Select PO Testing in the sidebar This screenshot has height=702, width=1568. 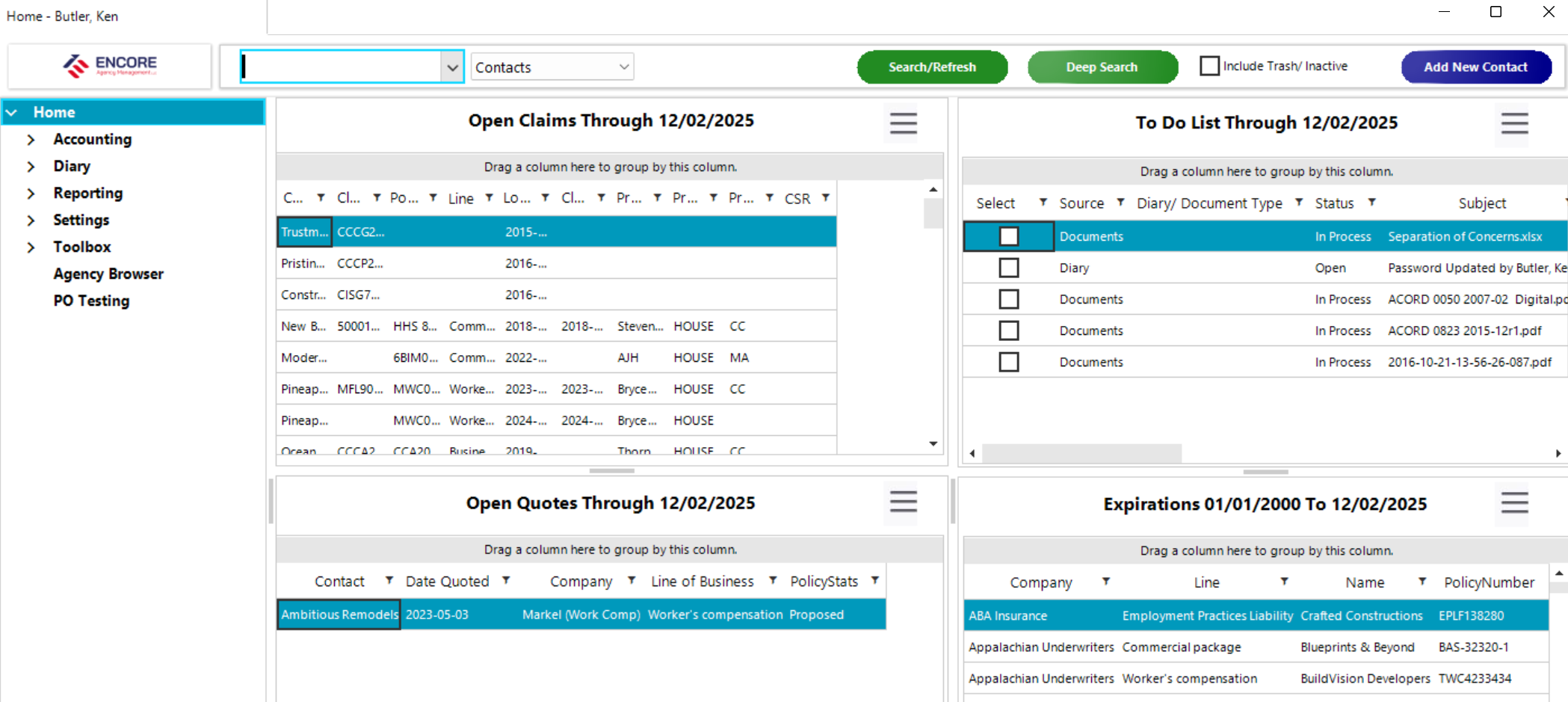tap(91, 301)
